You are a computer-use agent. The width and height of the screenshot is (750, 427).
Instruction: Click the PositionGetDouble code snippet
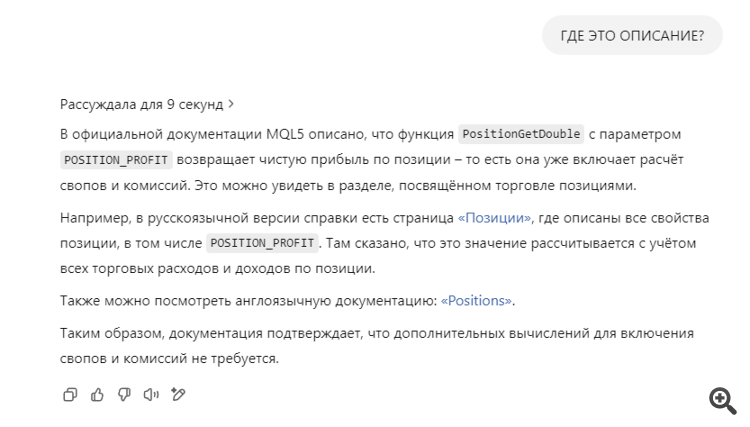[520, 134]
